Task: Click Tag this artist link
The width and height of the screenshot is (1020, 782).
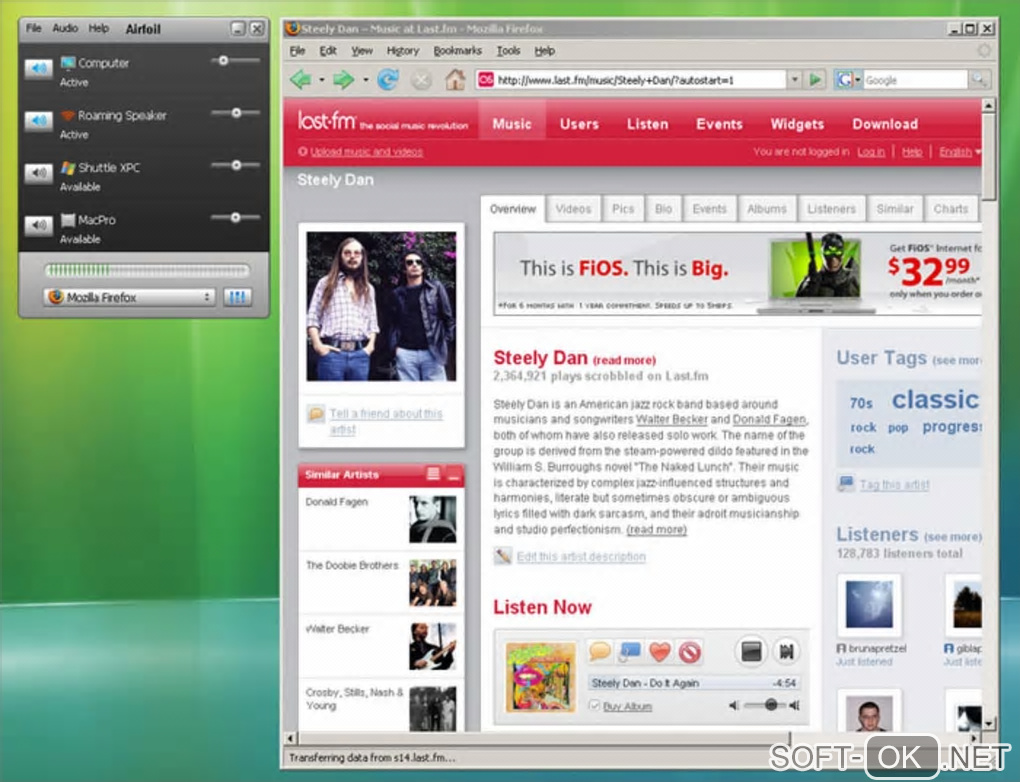Action: point(894,484)
